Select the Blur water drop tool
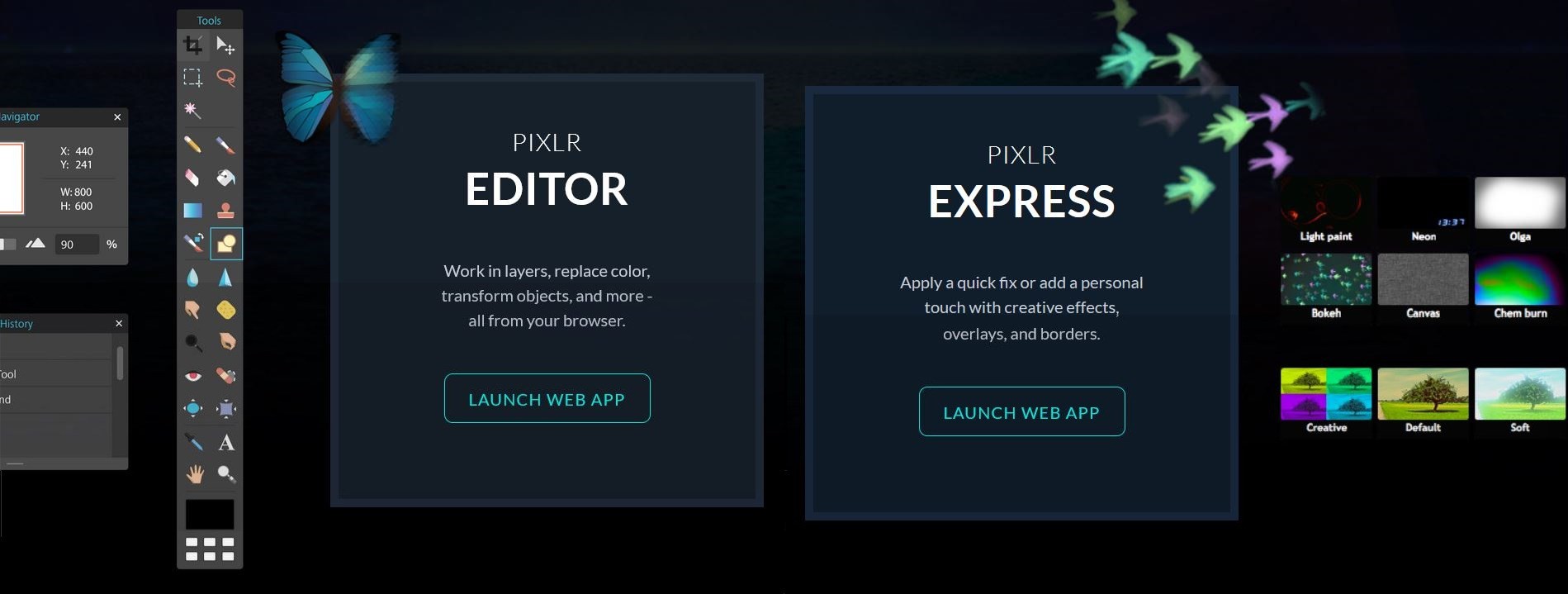The height and width of the screenshot is (594, 1568). pos(192,277)
